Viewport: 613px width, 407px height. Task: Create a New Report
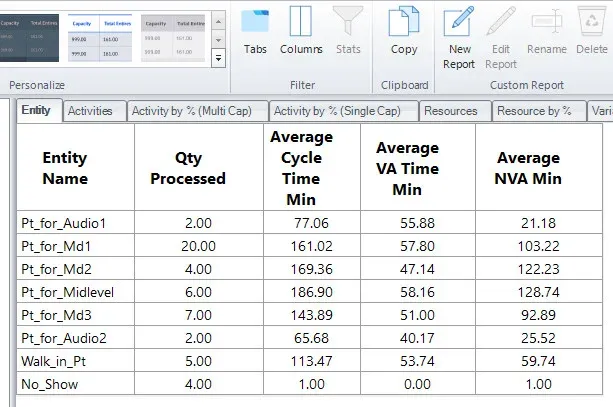459,38
